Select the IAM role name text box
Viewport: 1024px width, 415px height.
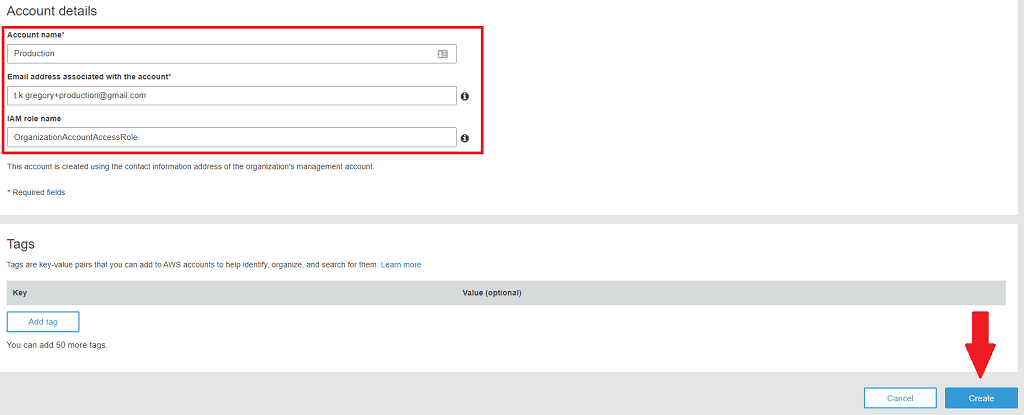point(231,138)
